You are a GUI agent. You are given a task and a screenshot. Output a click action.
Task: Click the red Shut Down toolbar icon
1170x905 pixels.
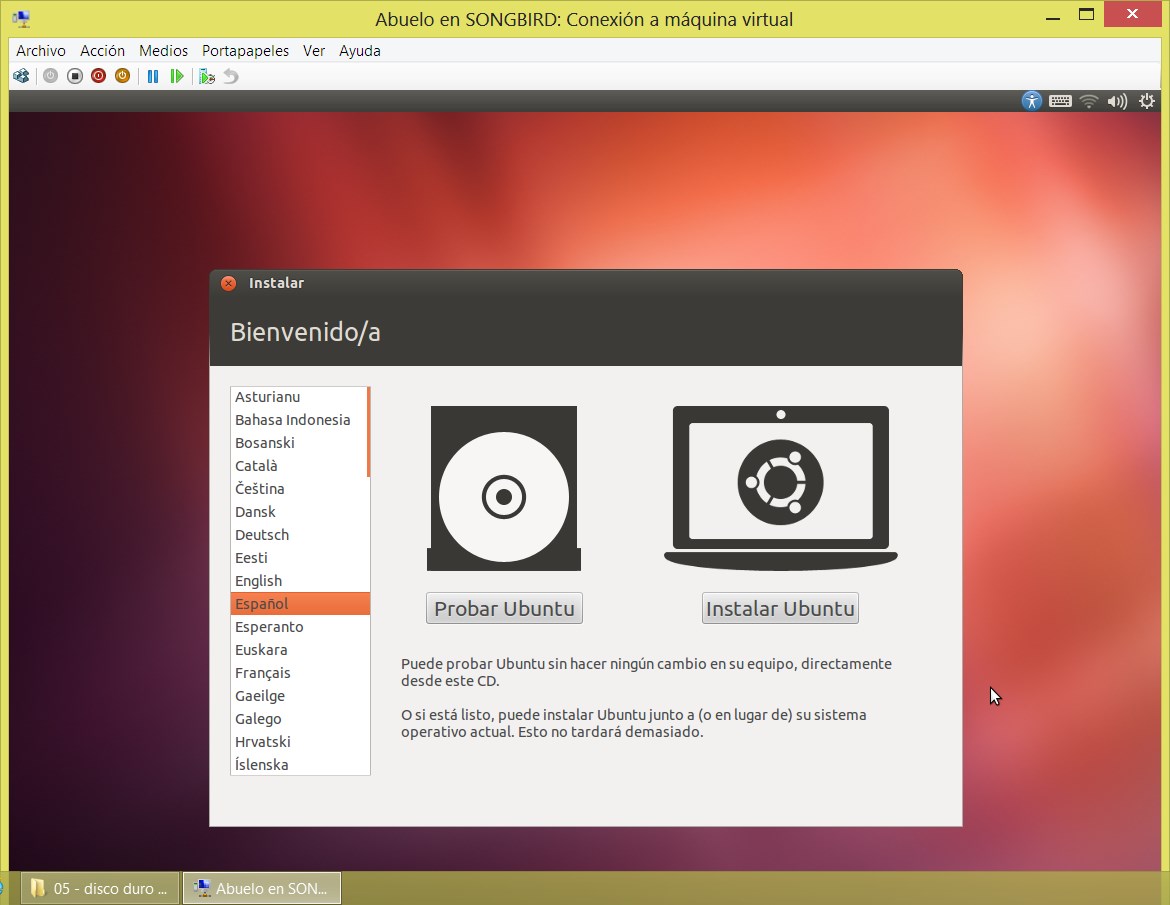click(98, 76)
